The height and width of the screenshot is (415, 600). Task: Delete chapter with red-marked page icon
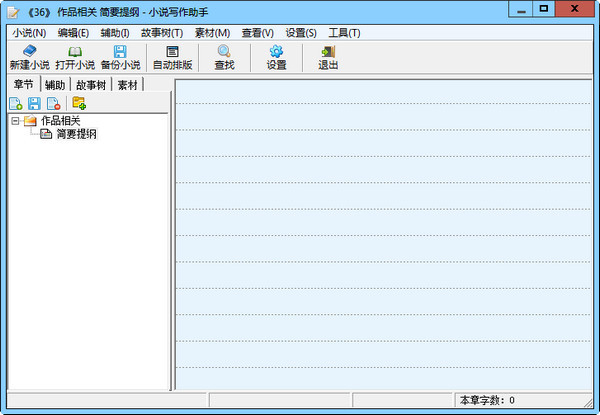[53, 103]
